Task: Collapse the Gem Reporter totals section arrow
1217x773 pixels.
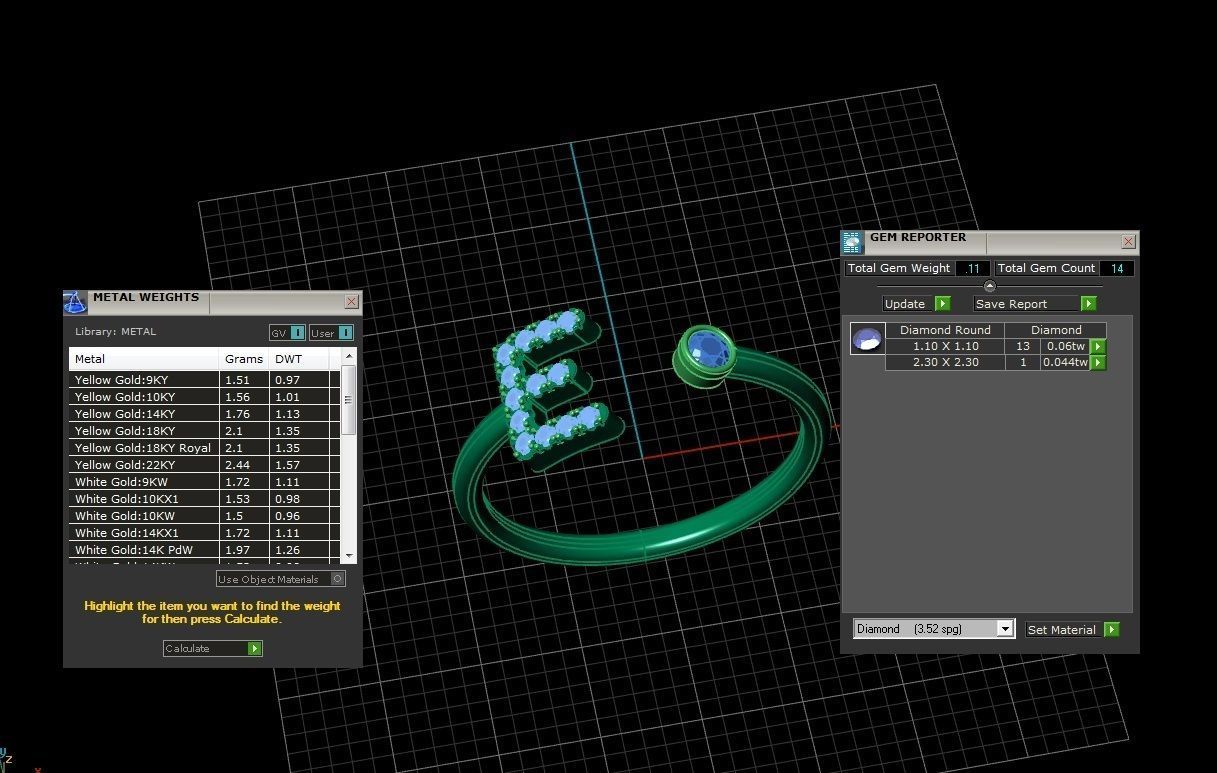Action: tap(990, 286)
